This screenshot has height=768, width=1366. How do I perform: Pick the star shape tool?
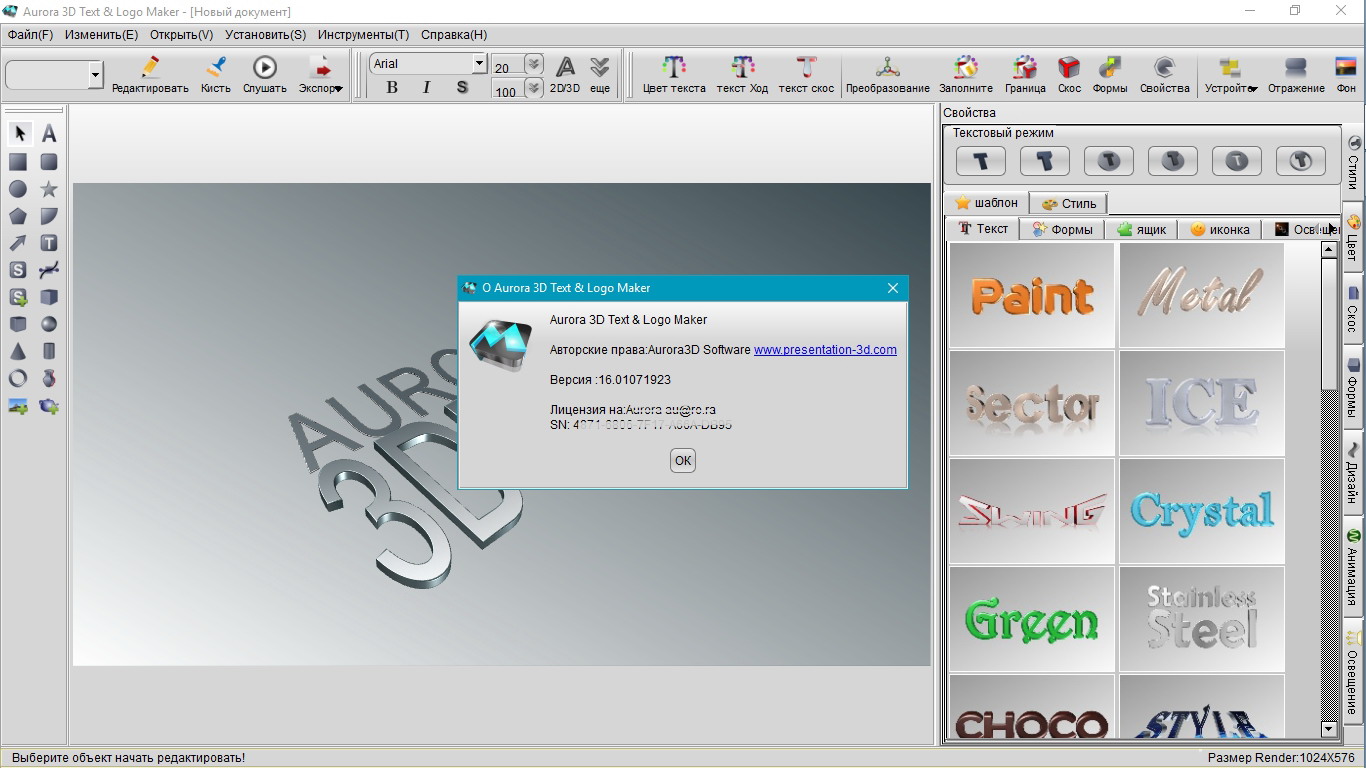(x=48, y=189)
